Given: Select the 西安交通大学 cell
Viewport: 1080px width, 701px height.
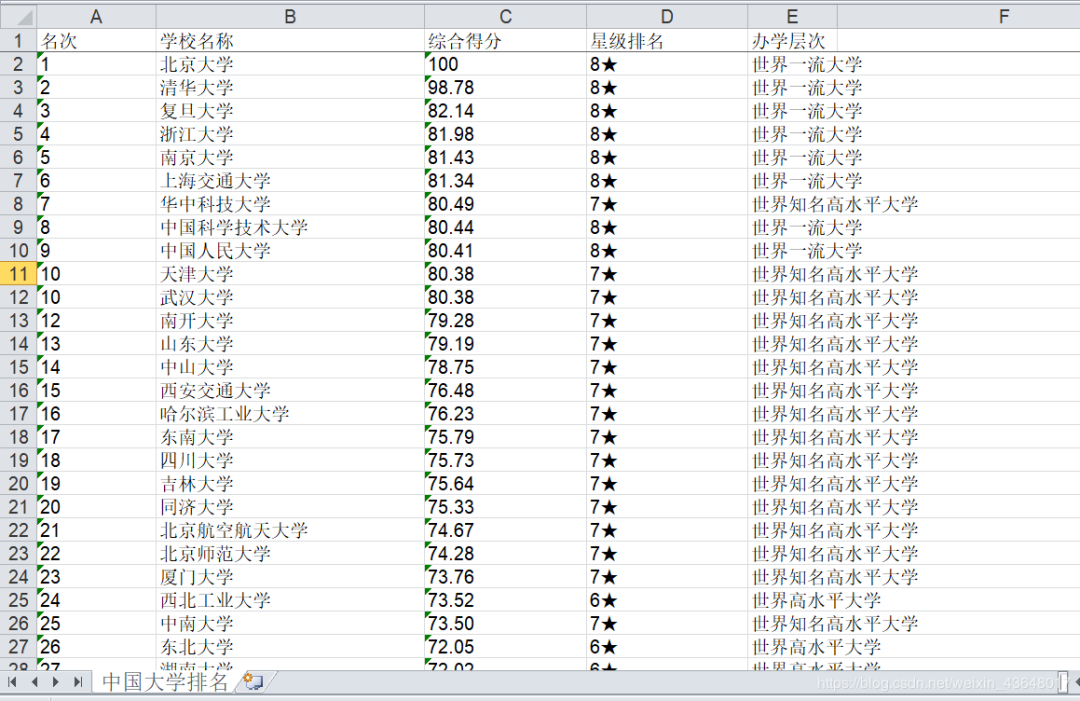Looking at the screenshot, I should click(290, 390).
